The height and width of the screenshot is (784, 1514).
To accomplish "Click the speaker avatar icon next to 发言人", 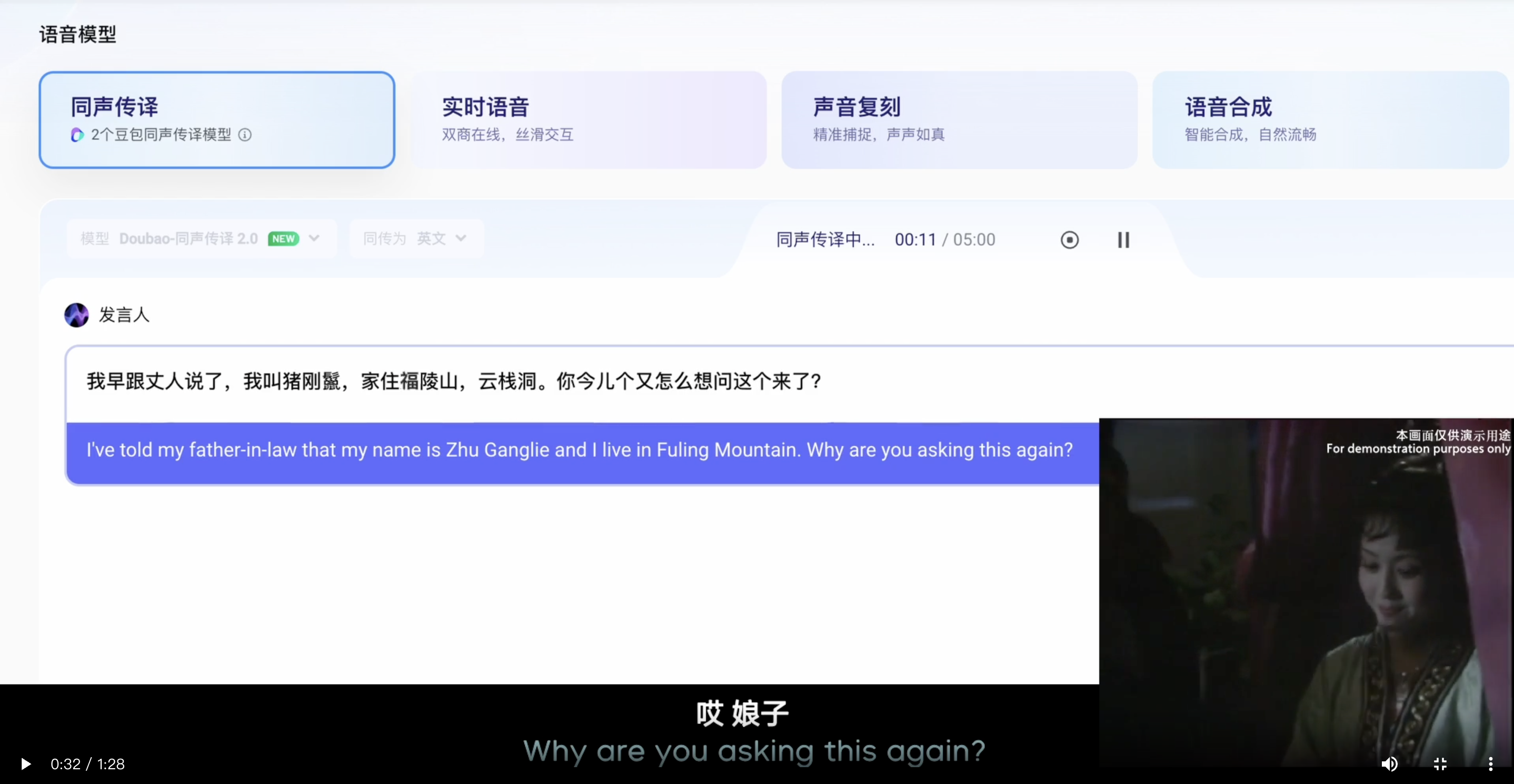I will pos(76,315).
